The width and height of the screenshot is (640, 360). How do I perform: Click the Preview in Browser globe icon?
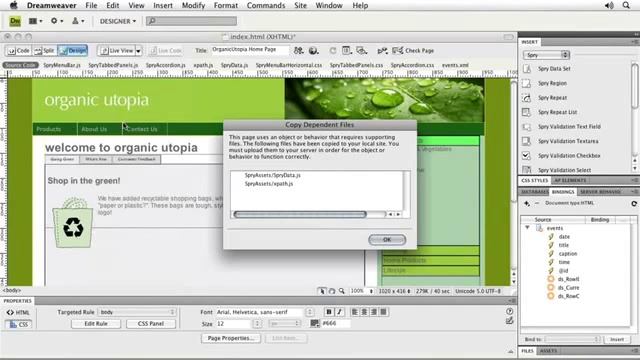(313, 51)
